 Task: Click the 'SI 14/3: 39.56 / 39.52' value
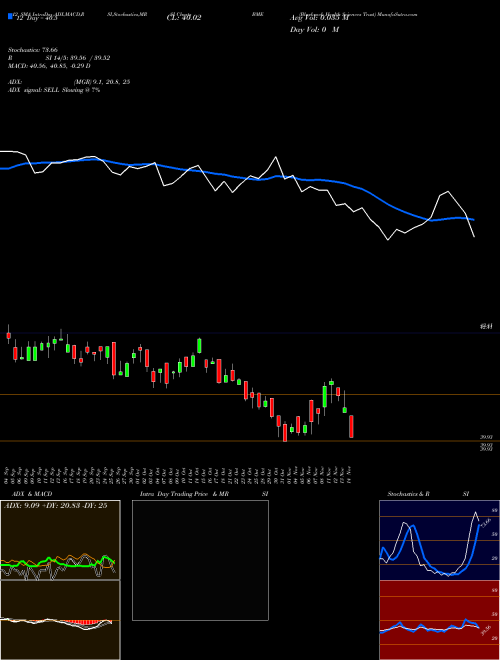(78, 58)
